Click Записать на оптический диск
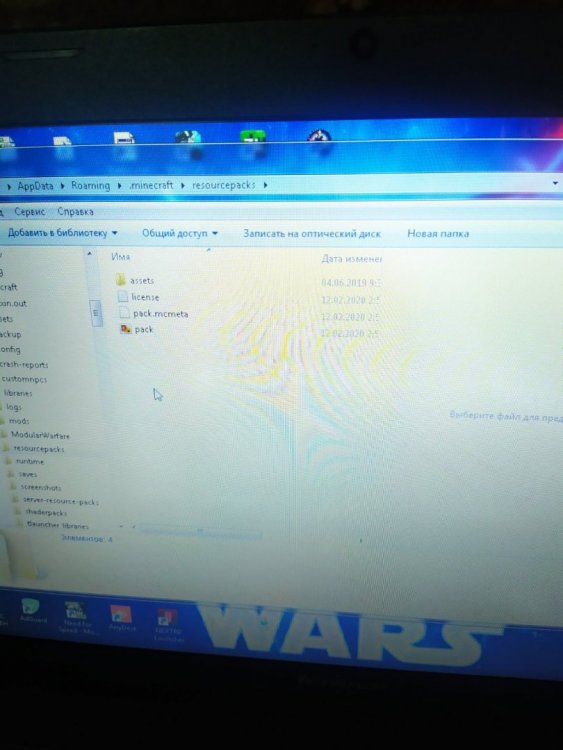Screen dimensions: 563x750 click(x=312, y=234)
